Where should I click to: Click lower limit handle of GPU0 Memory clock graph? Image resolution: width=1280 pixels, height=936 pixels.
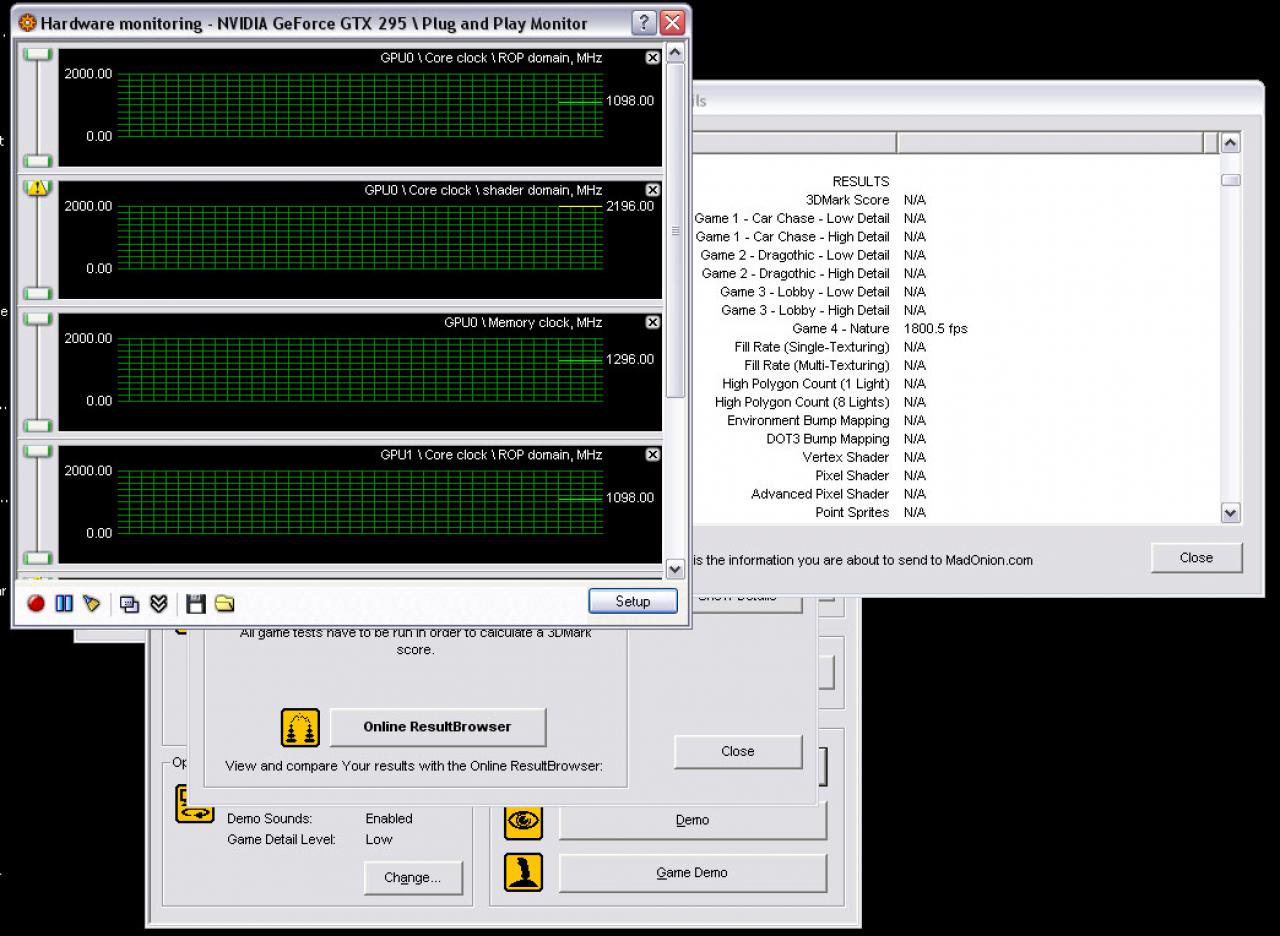(x=38, y=425)
